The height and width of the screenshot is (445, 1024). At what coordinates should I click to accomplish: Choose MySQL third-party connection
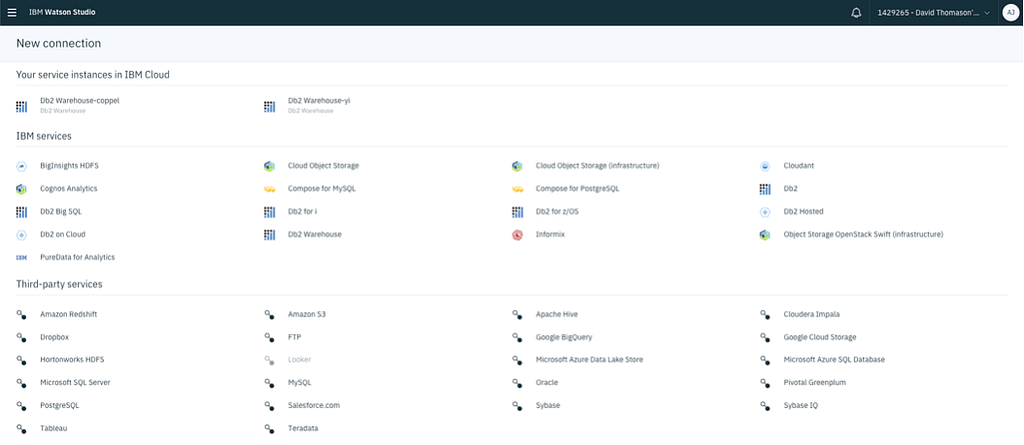tap(300, 383)
